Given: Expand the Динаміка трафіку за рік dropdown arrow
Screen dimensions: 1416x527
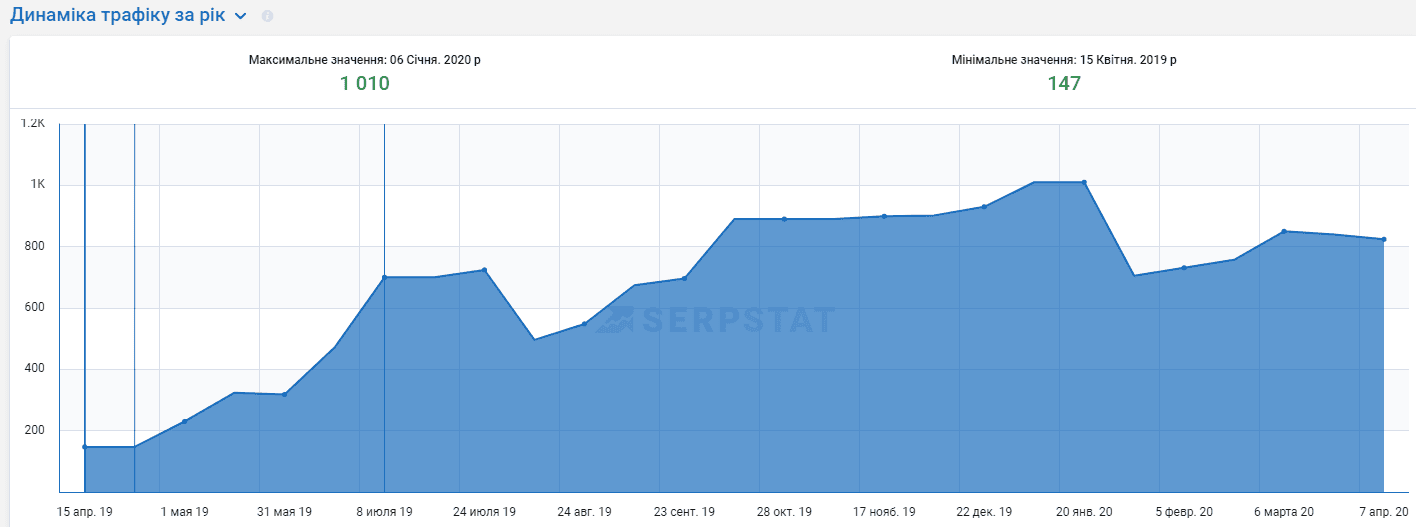Looking at the screenshot, I should pos(240,17).
